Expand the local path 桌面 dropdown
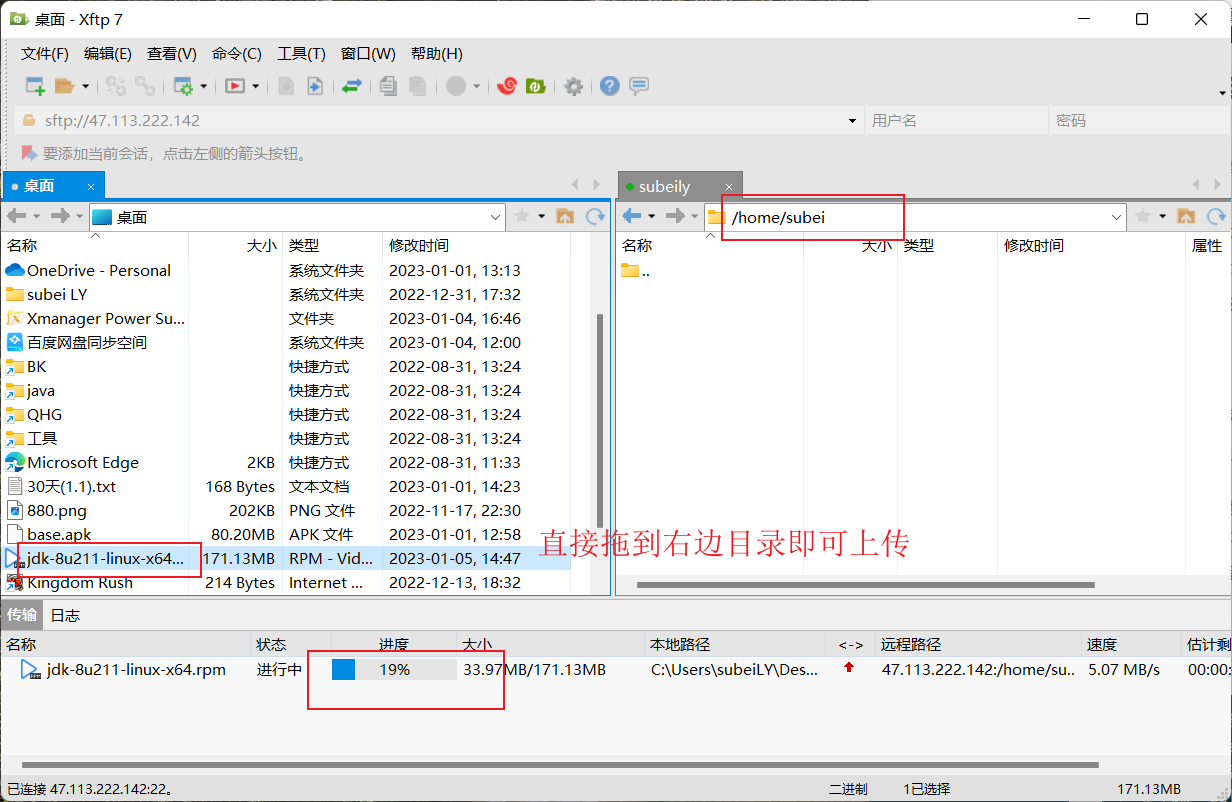This screenshot has width=1232, height=802. point(496,217)
